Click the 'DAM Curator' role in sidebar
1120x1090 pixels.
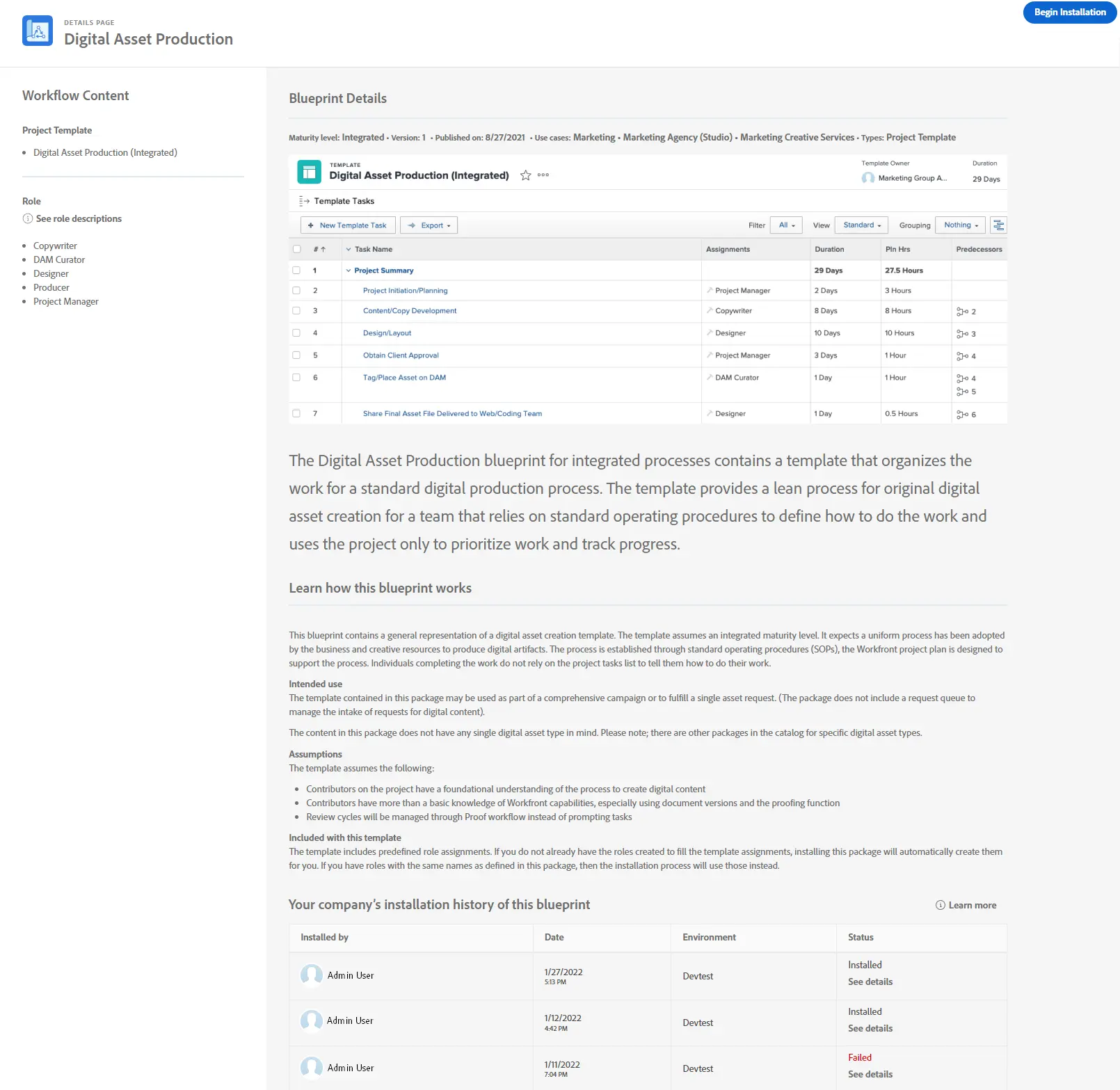(59, 259)
